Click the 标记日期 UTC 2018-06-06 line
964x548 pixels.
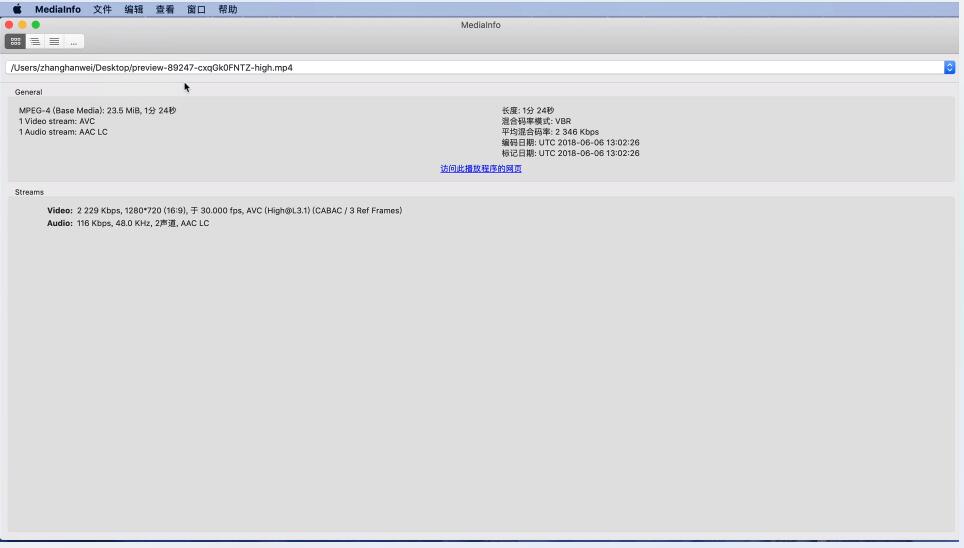pyautogui.click(x=571, y=153)
